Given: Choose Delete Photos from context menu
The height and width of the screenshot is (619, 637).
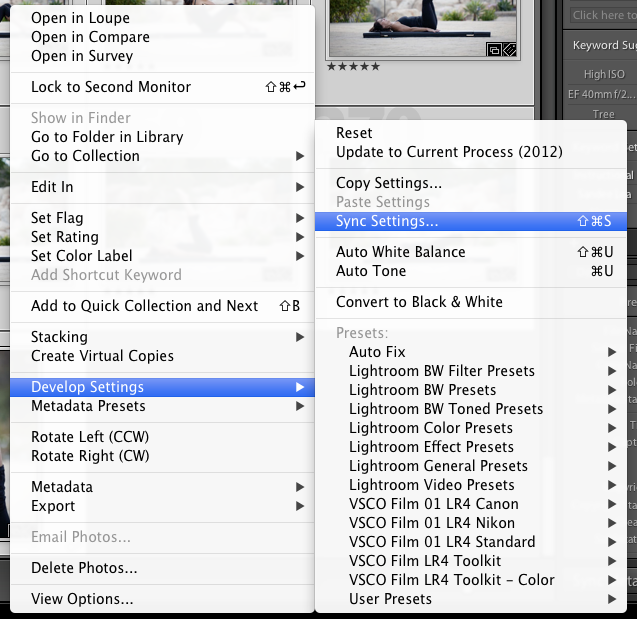Looking at the screenshot, I should pyautogui.click(x=84, y=568).
